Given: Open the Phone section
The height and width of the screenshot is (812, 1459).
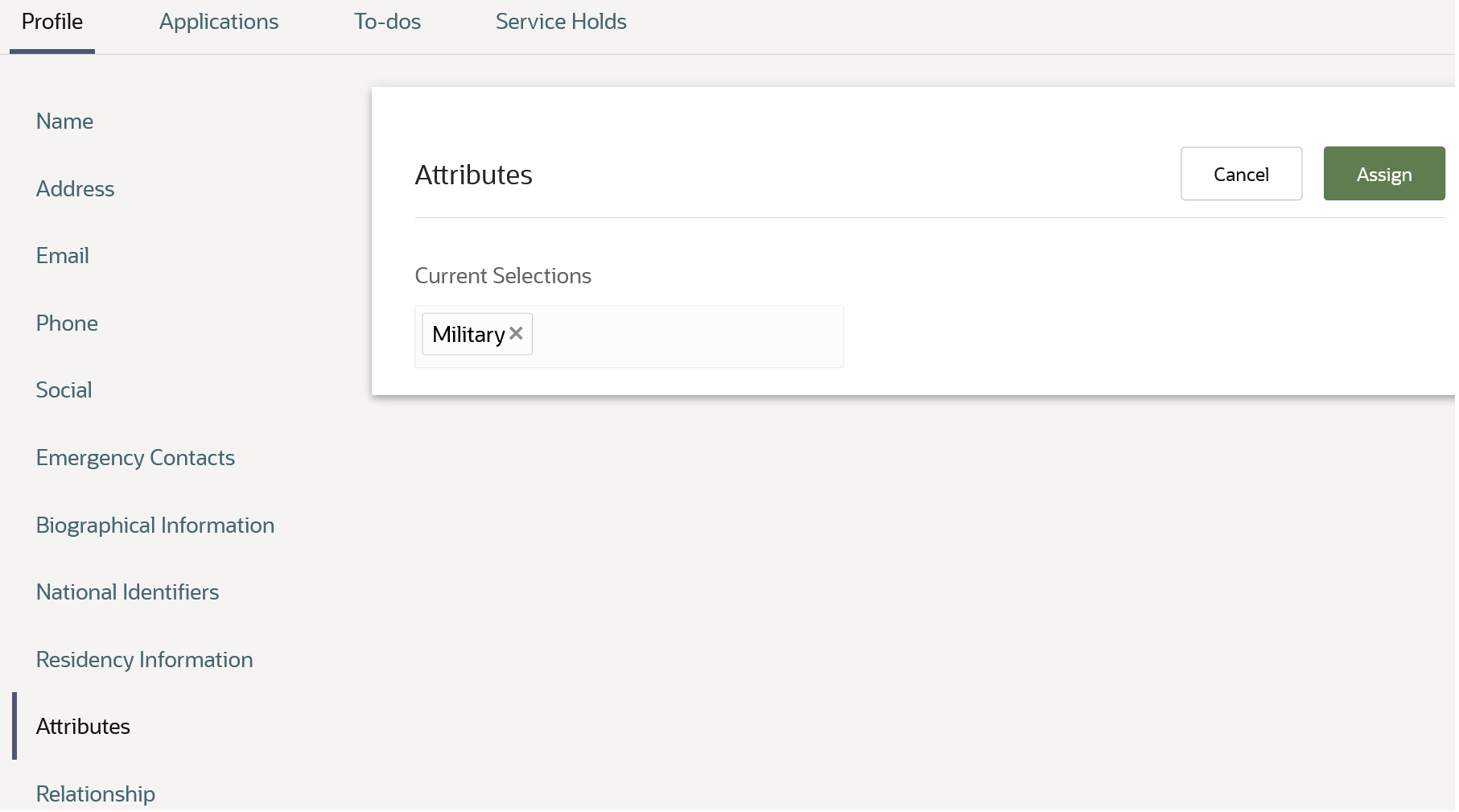Looking at the screenshot, I should pos(67,323).
